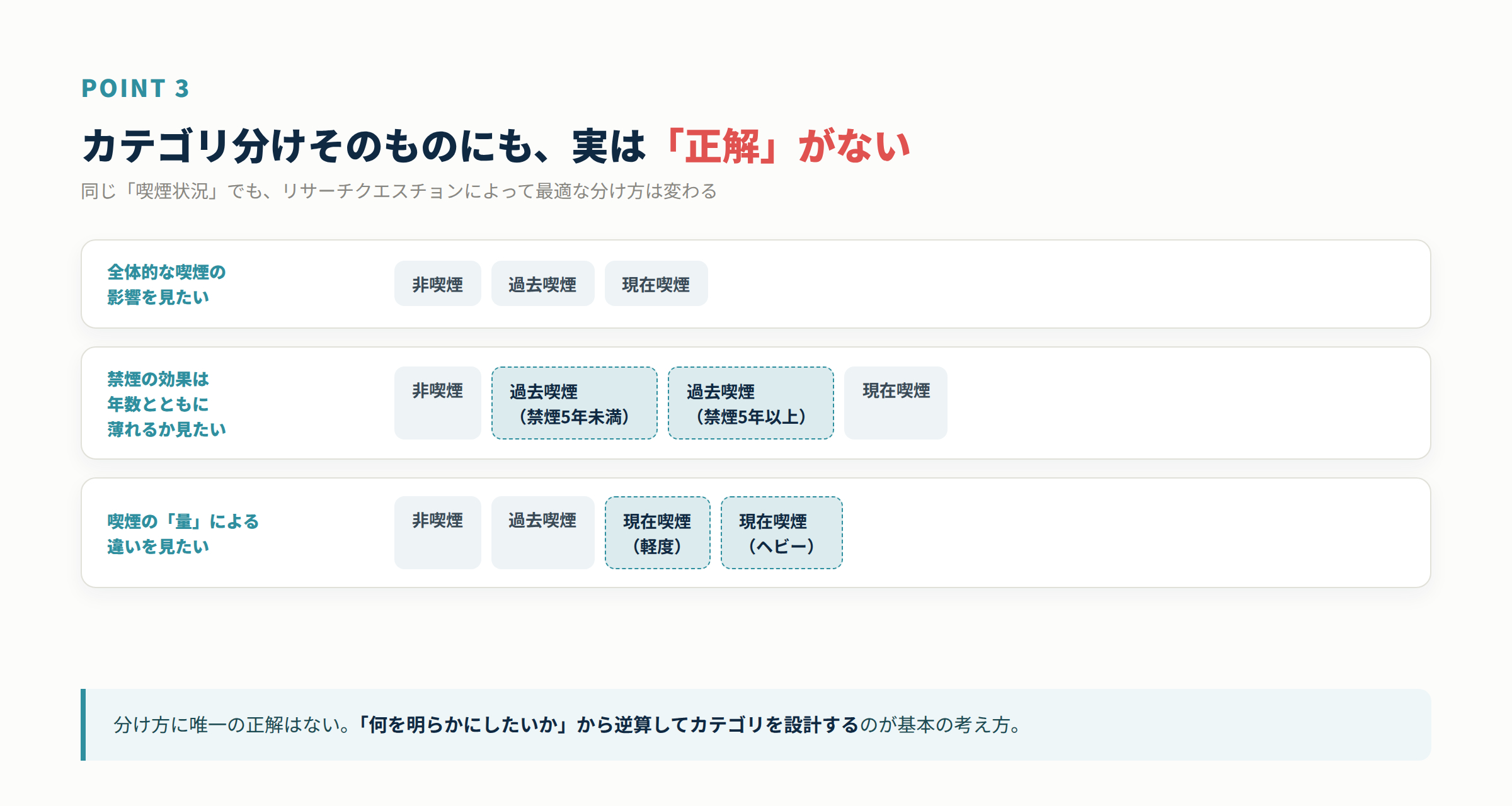Screen dimensions: 1512x806
Task: Click 非喫煙 chip in 喫煙の量 row
Action: (437, 533)
